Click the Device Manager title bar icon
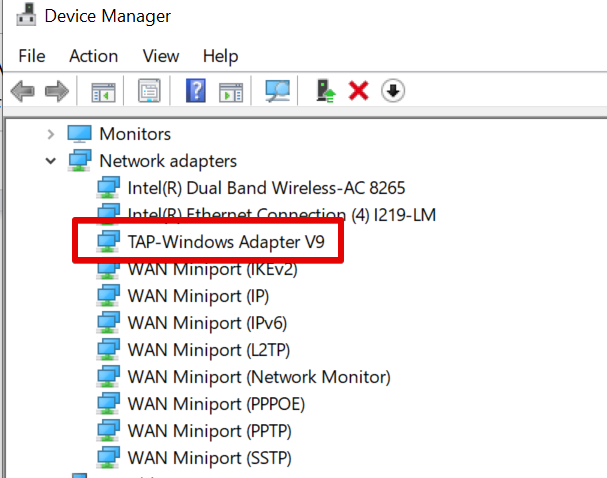 click(26, 14)
